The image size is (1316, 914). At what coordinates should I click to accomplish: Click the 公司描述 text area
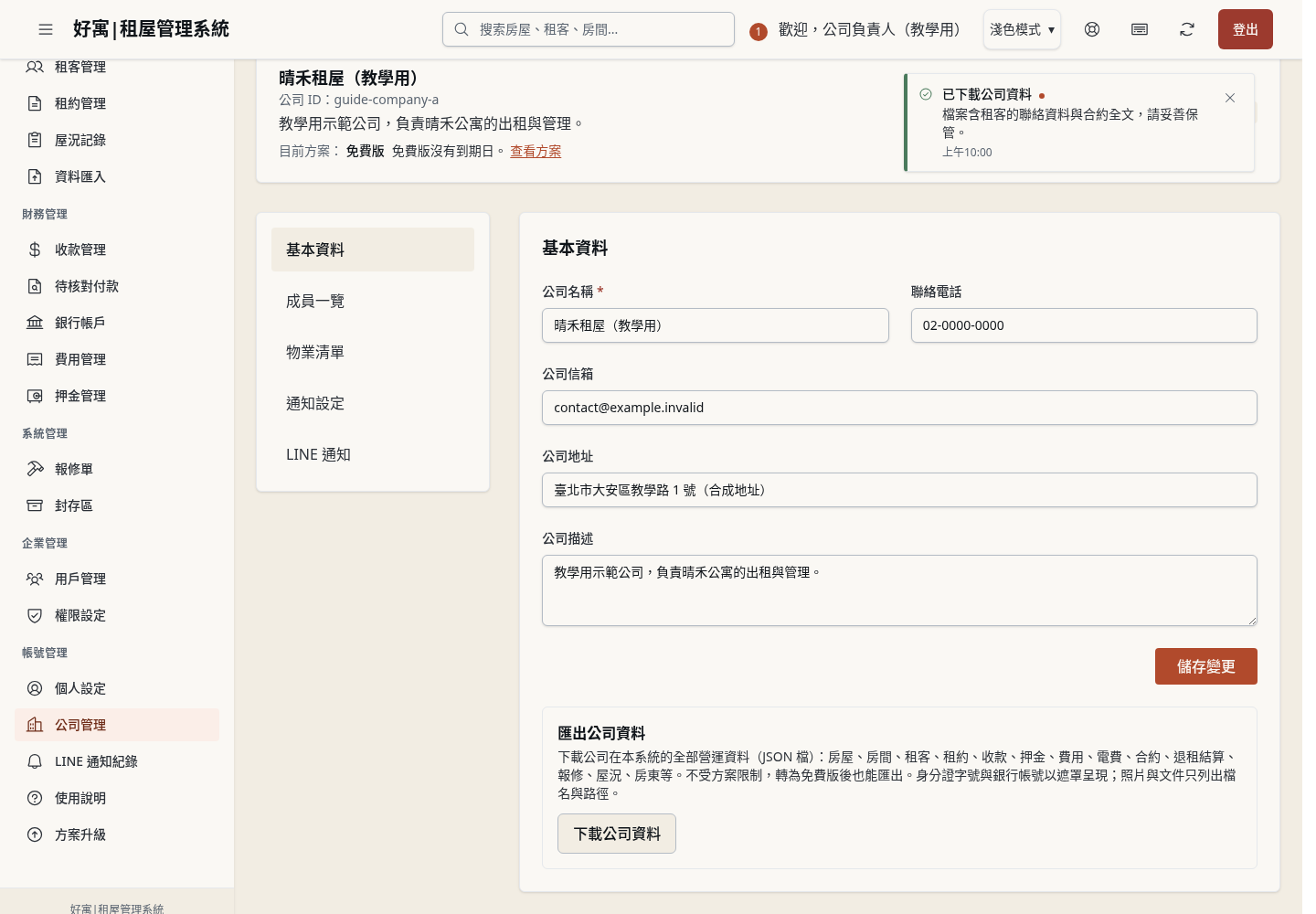point(899,590)
